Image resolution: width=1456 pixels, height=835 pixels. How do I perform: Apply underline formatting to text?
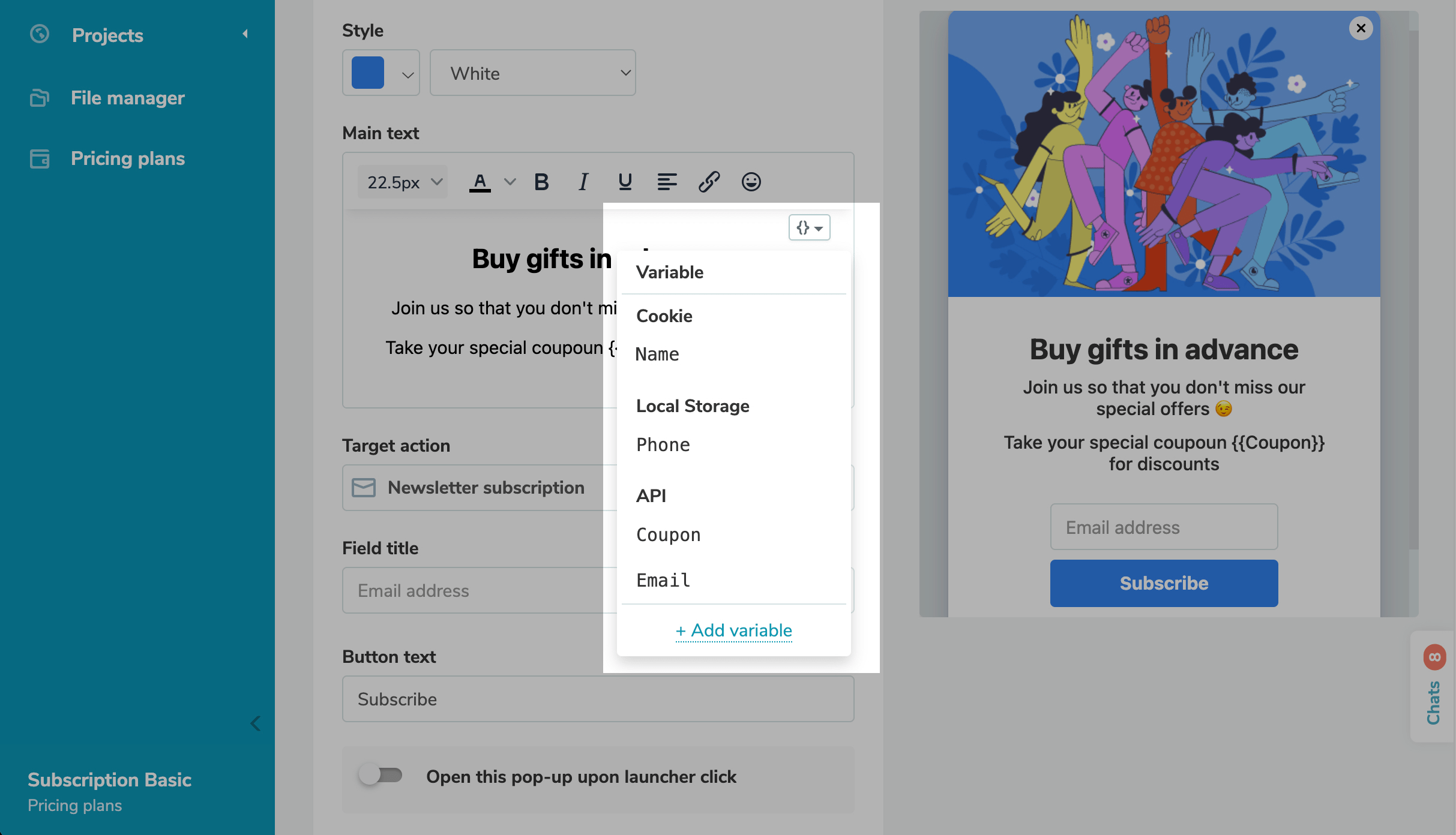tap(625, 182)
